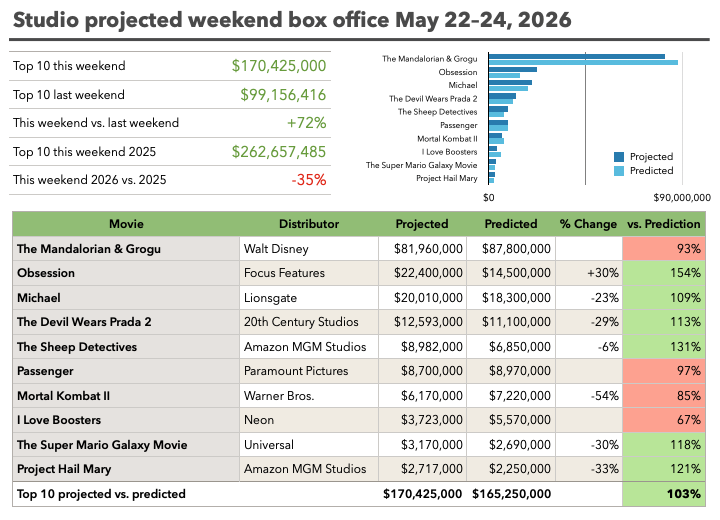Select the 'I Love Boosters' table cell
This screenshot has width=720, height=520.
click(126, 420)
